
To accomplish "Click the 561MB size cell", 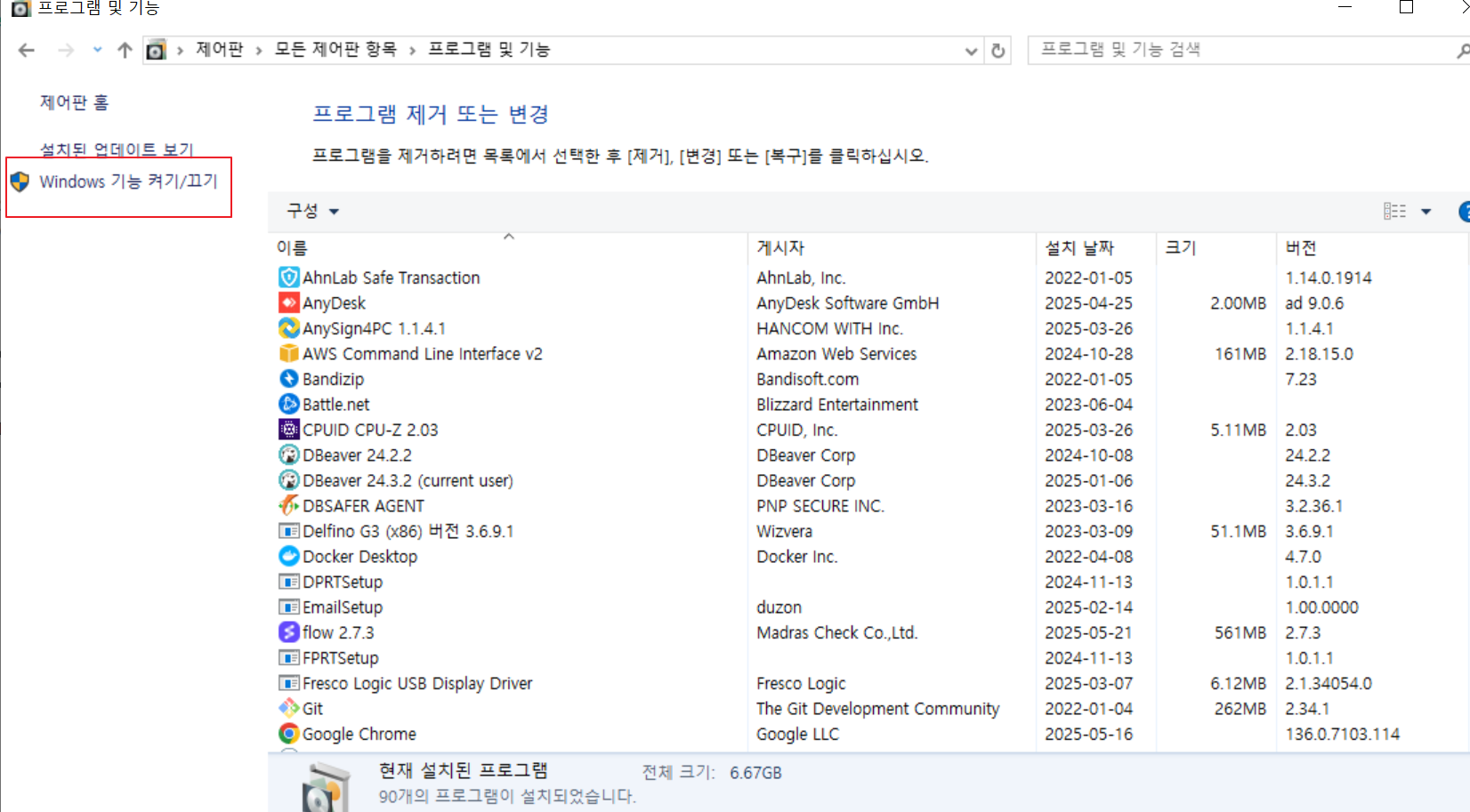I will pyautogui.click(x=1240, y=632).
